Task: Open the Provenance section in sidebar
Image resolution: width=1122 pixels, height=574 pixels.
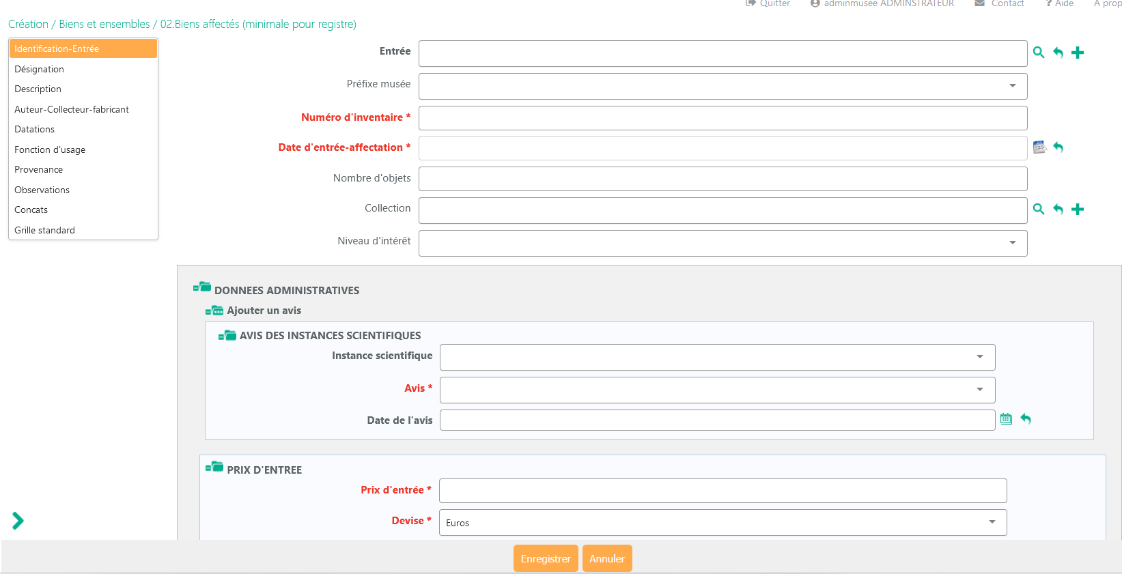Action: pos(38,170)
